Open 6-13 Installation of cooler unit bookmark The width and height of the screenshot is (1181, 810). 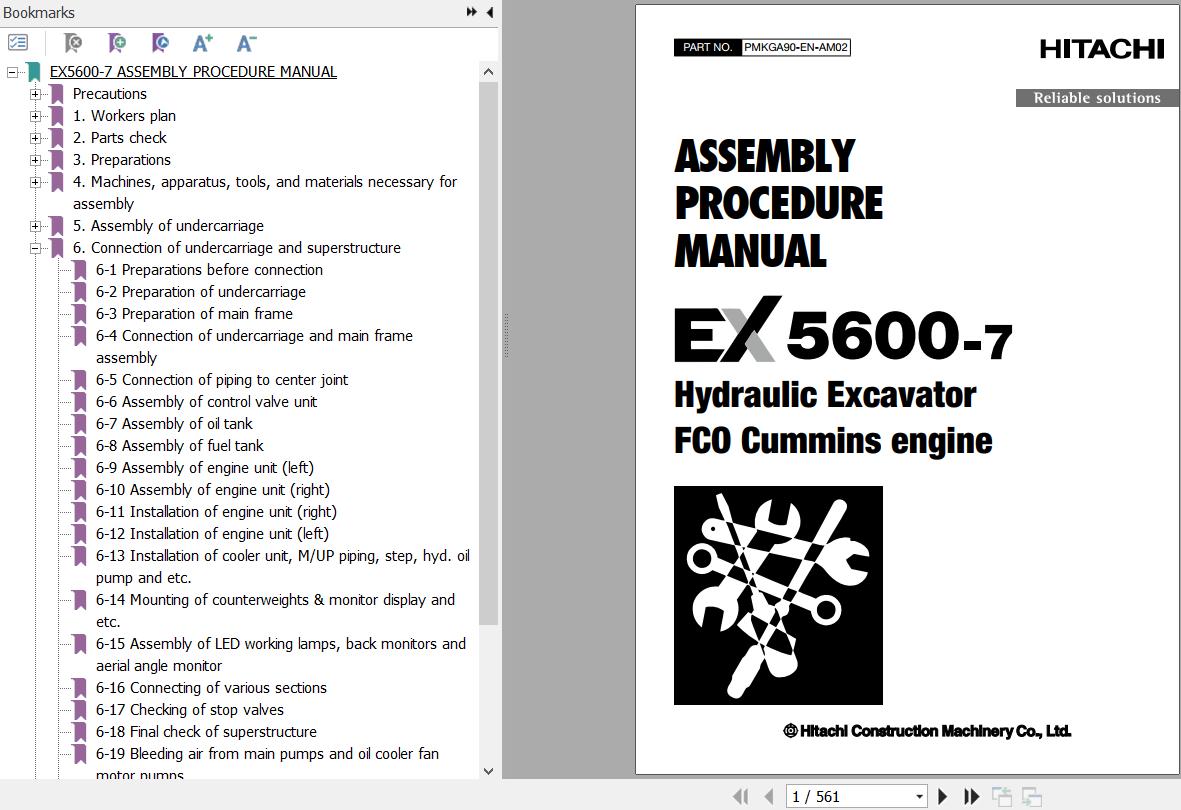[x=282, y=567]
